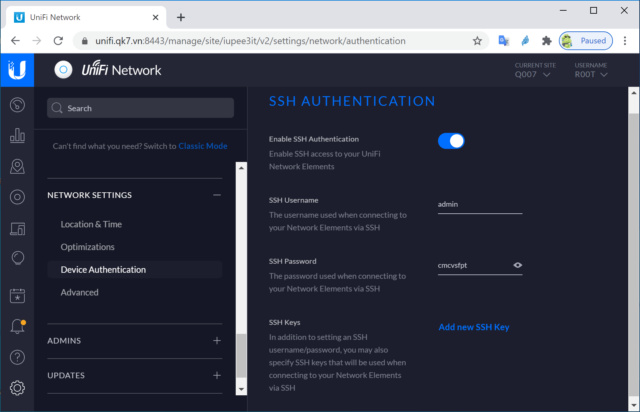Open a new browser tab
Viewport: 640px width, 412px height.
pos(181,18)
